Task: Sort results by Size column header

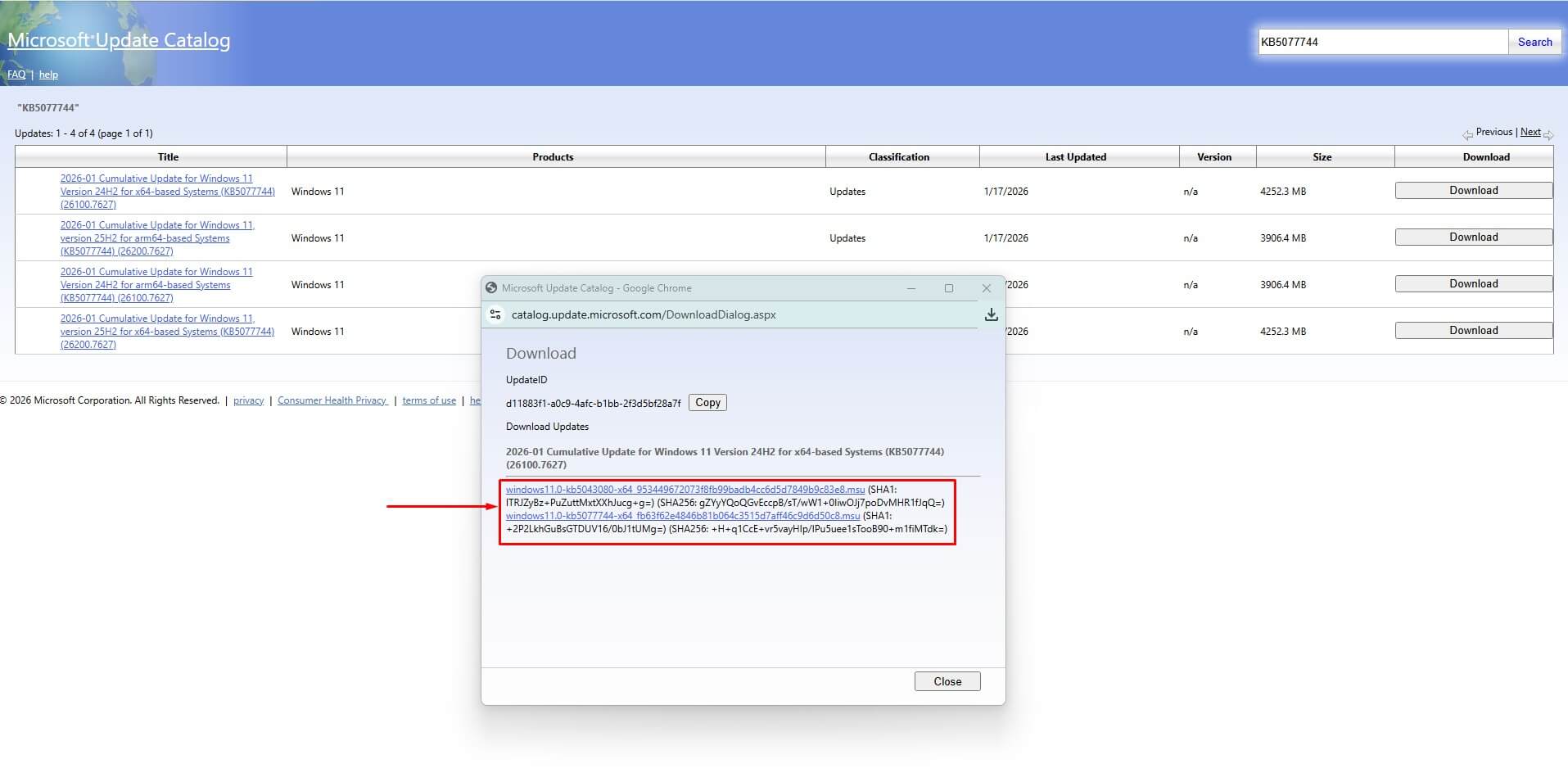Action: click(x=1322, y=157)
